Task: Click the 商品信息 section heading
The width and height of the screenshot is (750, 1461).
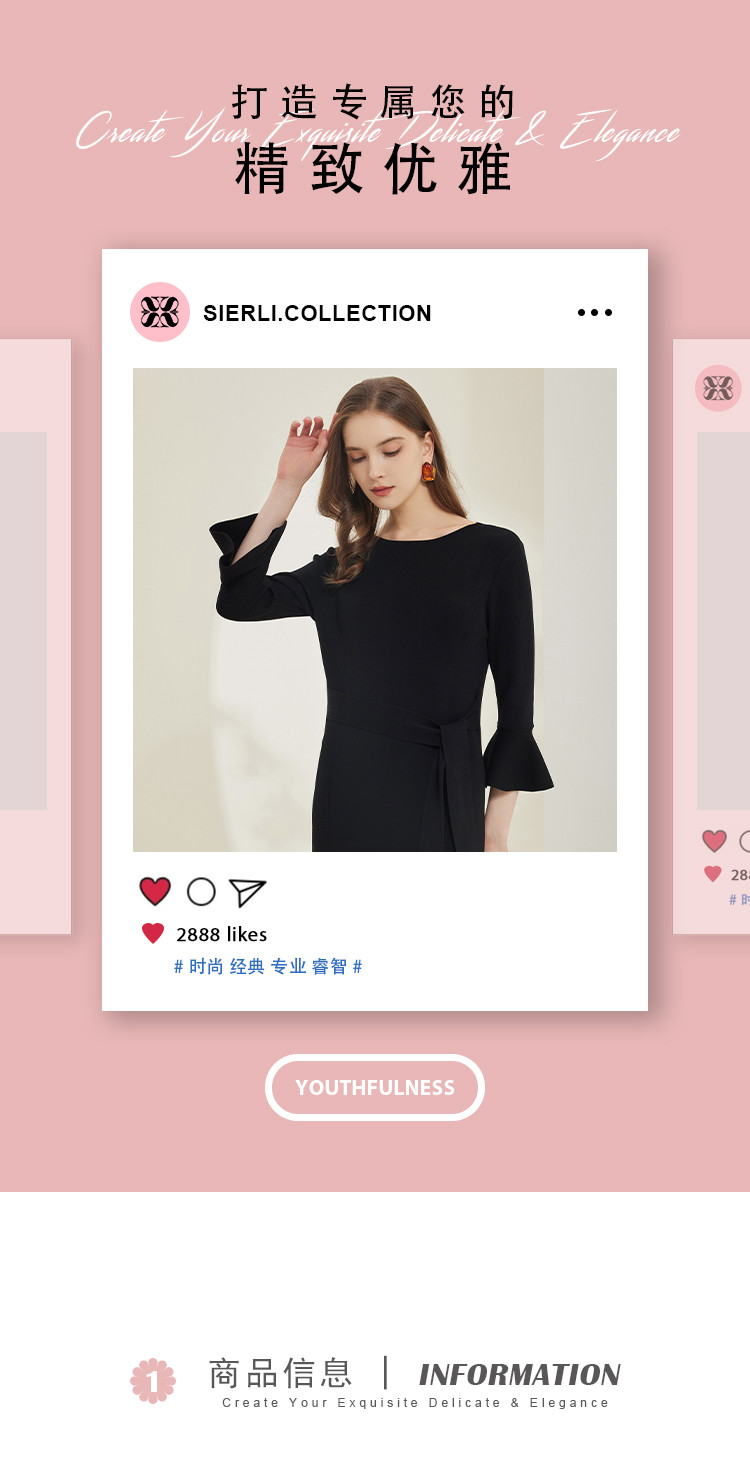Action: (x=280, y=1373)
